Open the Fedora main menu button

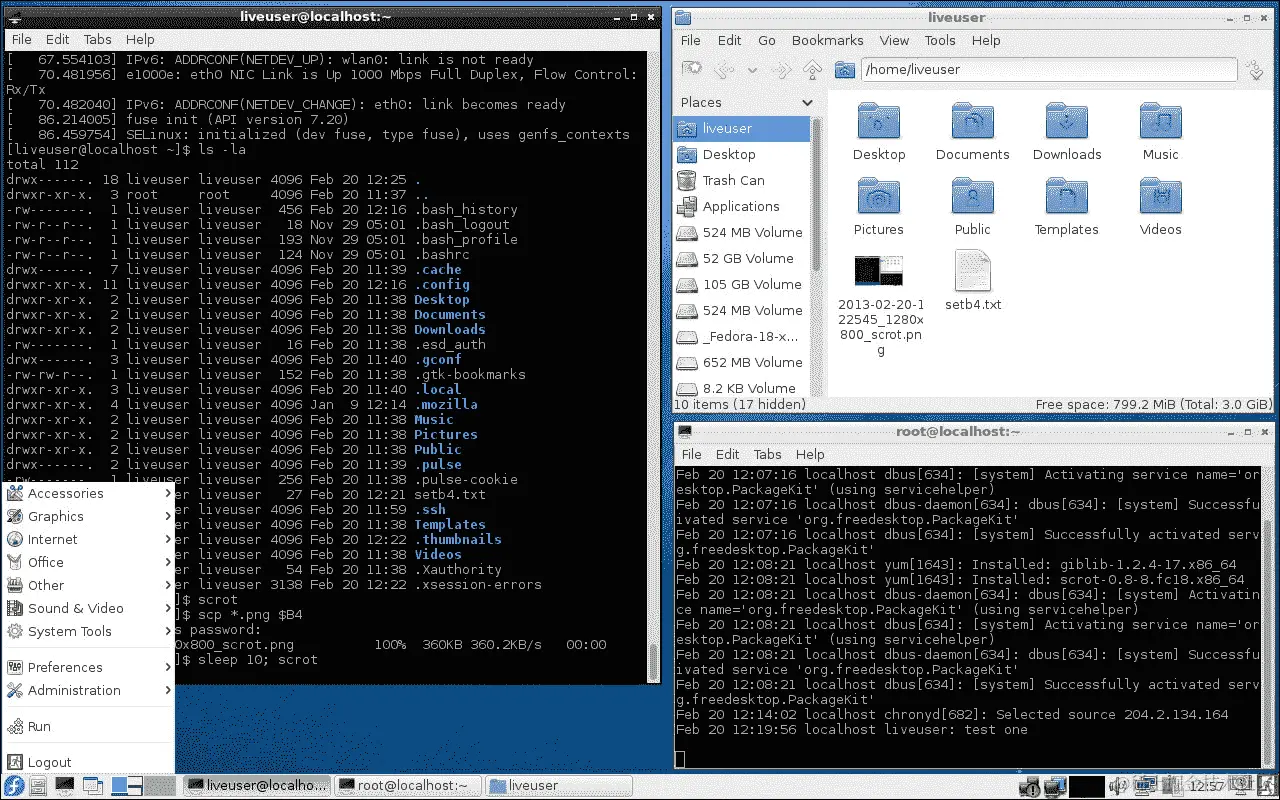(x=14, y=786)
